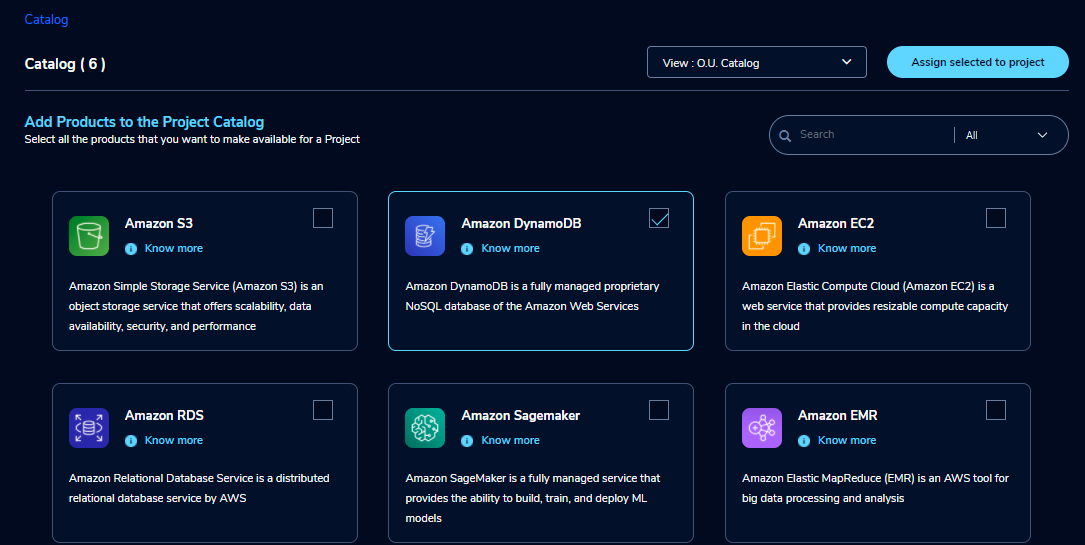Expand the All filter dropdown
This screenshot has width=1085, height=545.
tap(1007, 135)
